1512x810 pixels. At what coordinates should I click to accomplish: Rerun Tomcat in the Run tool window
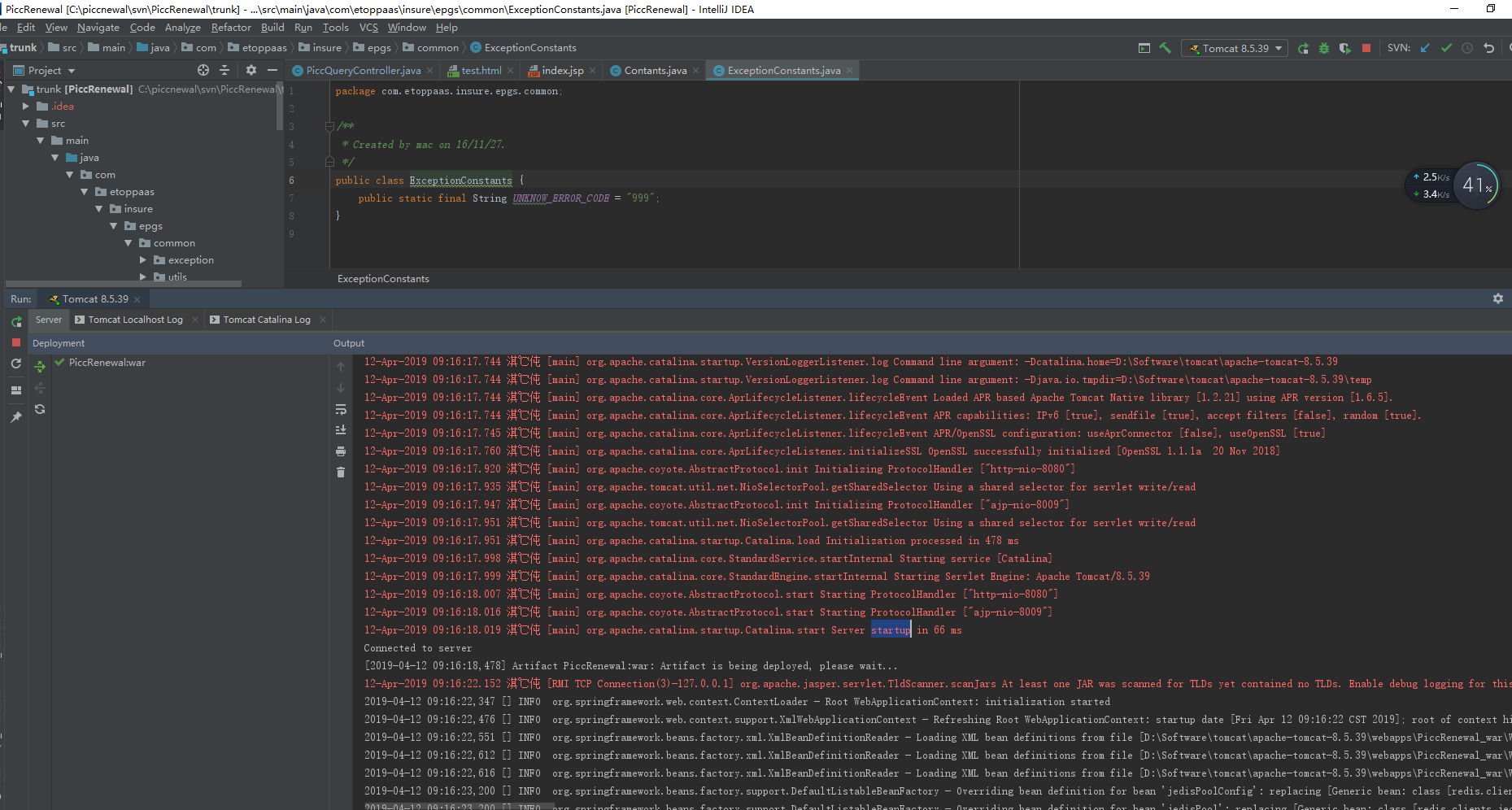16,322
